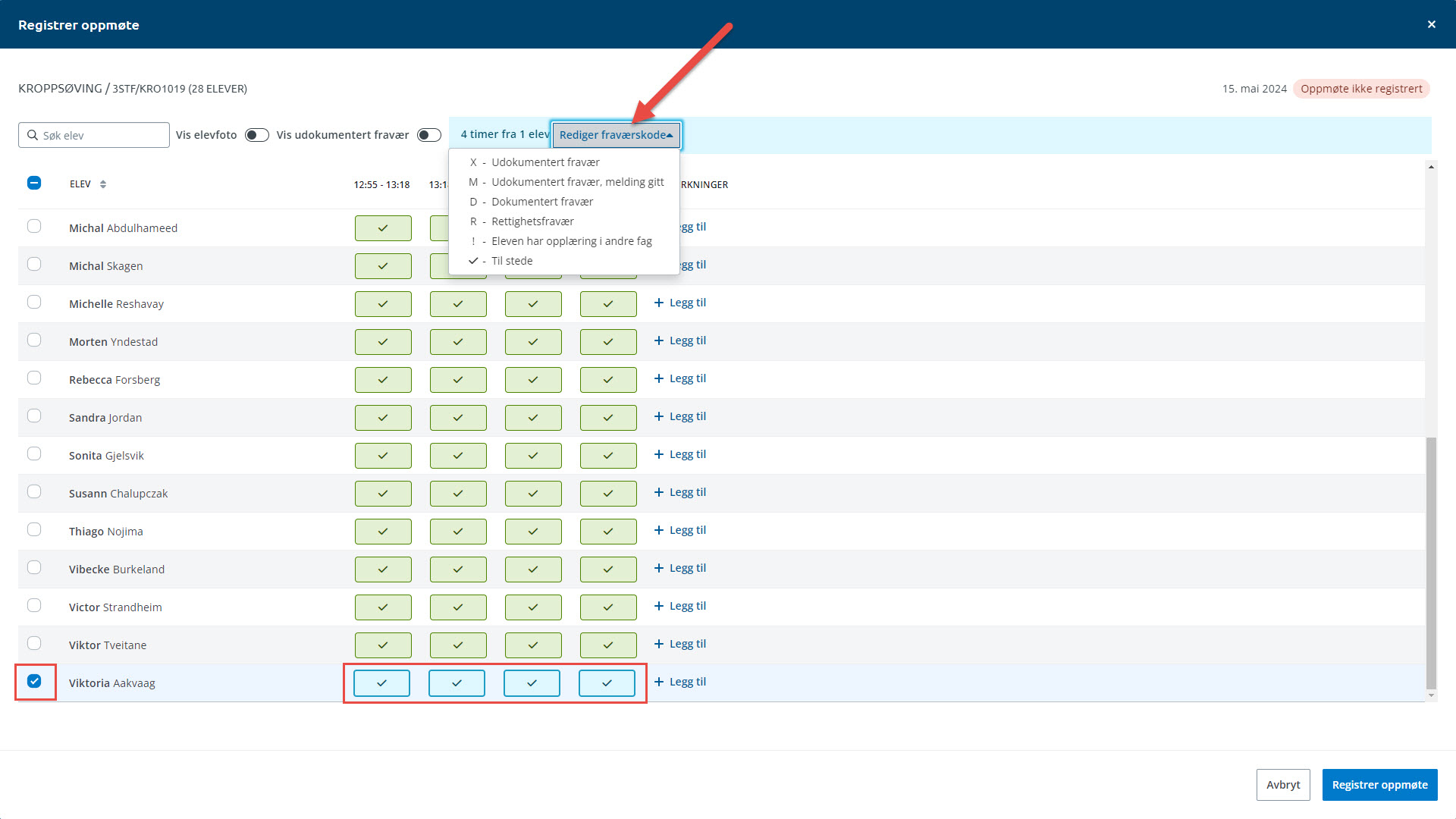Screen dimensions: 1456x819
Task: Click the select-all header checkbox
Action: tap(34, 183)
